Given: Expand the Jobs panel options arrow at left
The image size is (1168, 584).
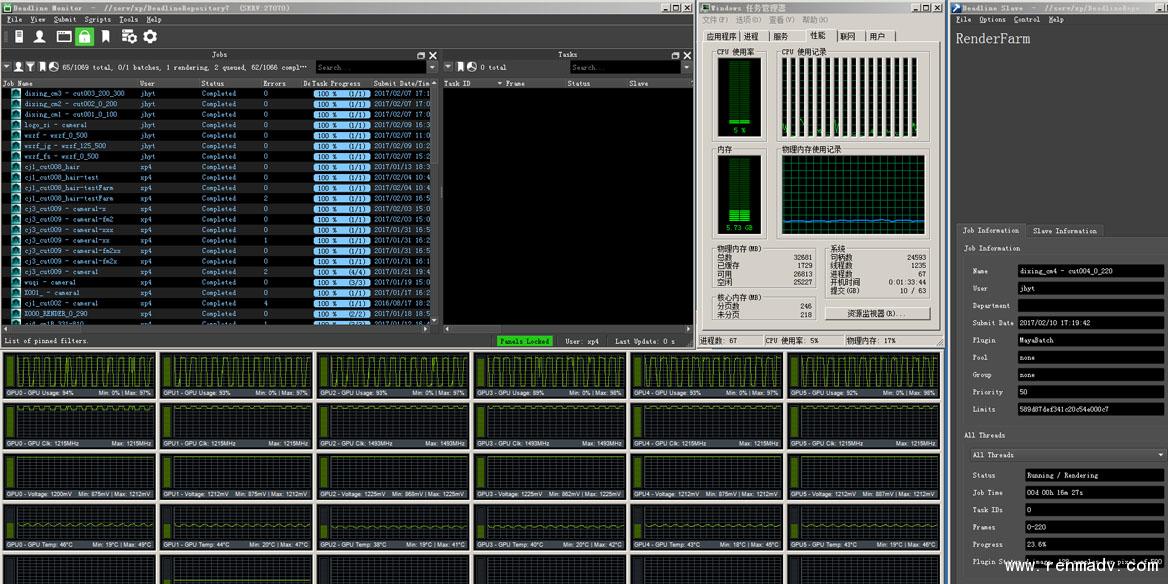Looking at the screenshot, I should (6, 67).
